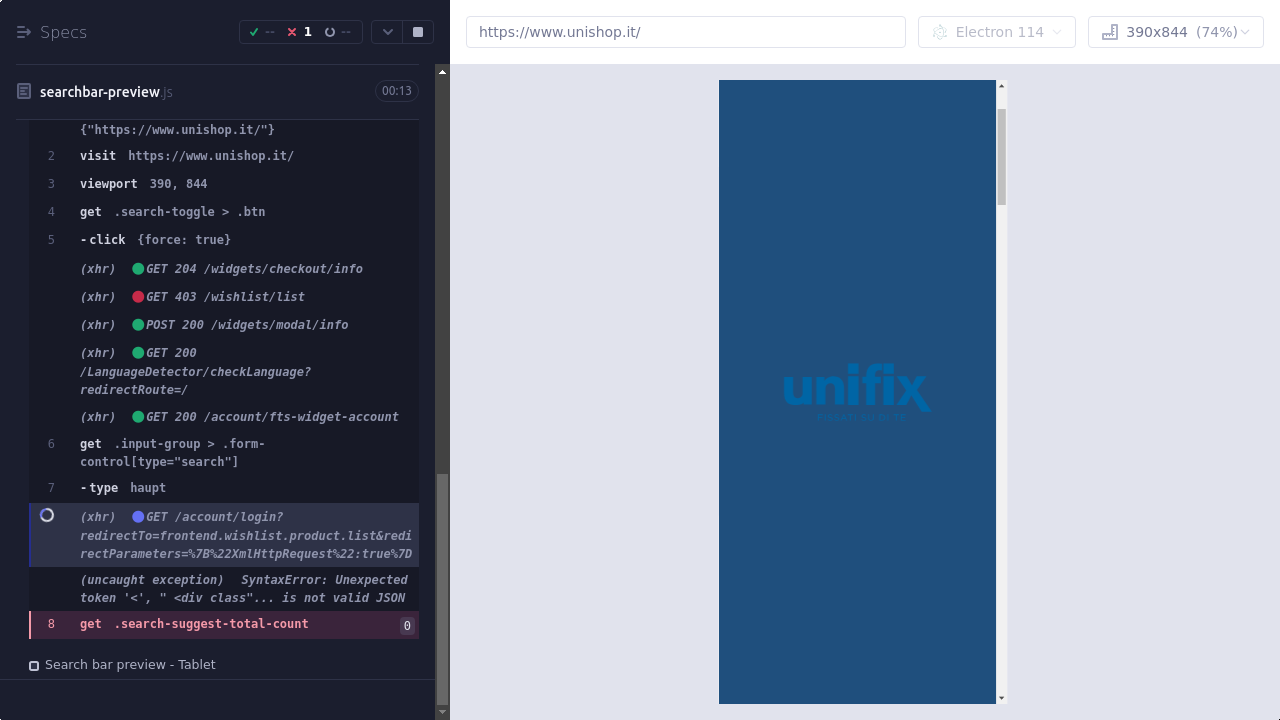This screenshot has height=720, width=1280.
Task: Click the green passed tests checkmark
Action: (254, 32)
